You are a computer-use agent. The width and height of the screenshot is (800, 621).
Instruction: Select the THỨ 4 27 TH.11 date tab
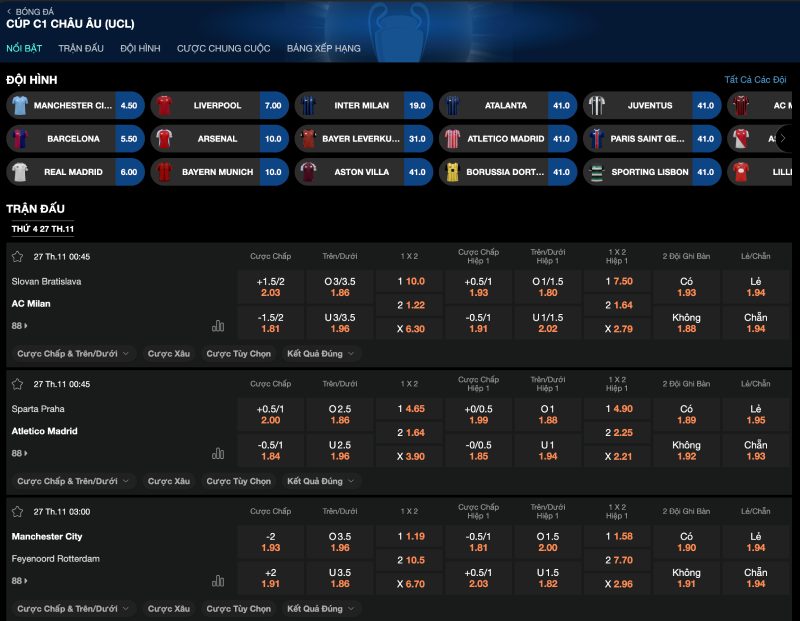tap(43, 229)
